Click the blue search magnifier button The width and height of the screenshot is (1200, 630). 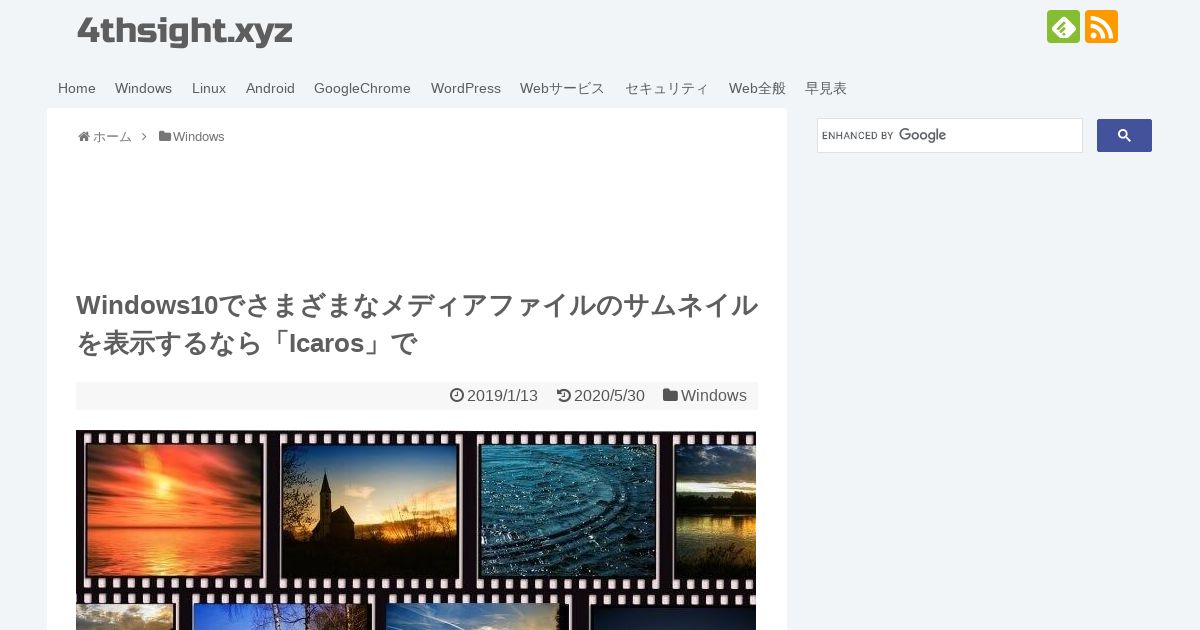click(x=1124, y=136)
